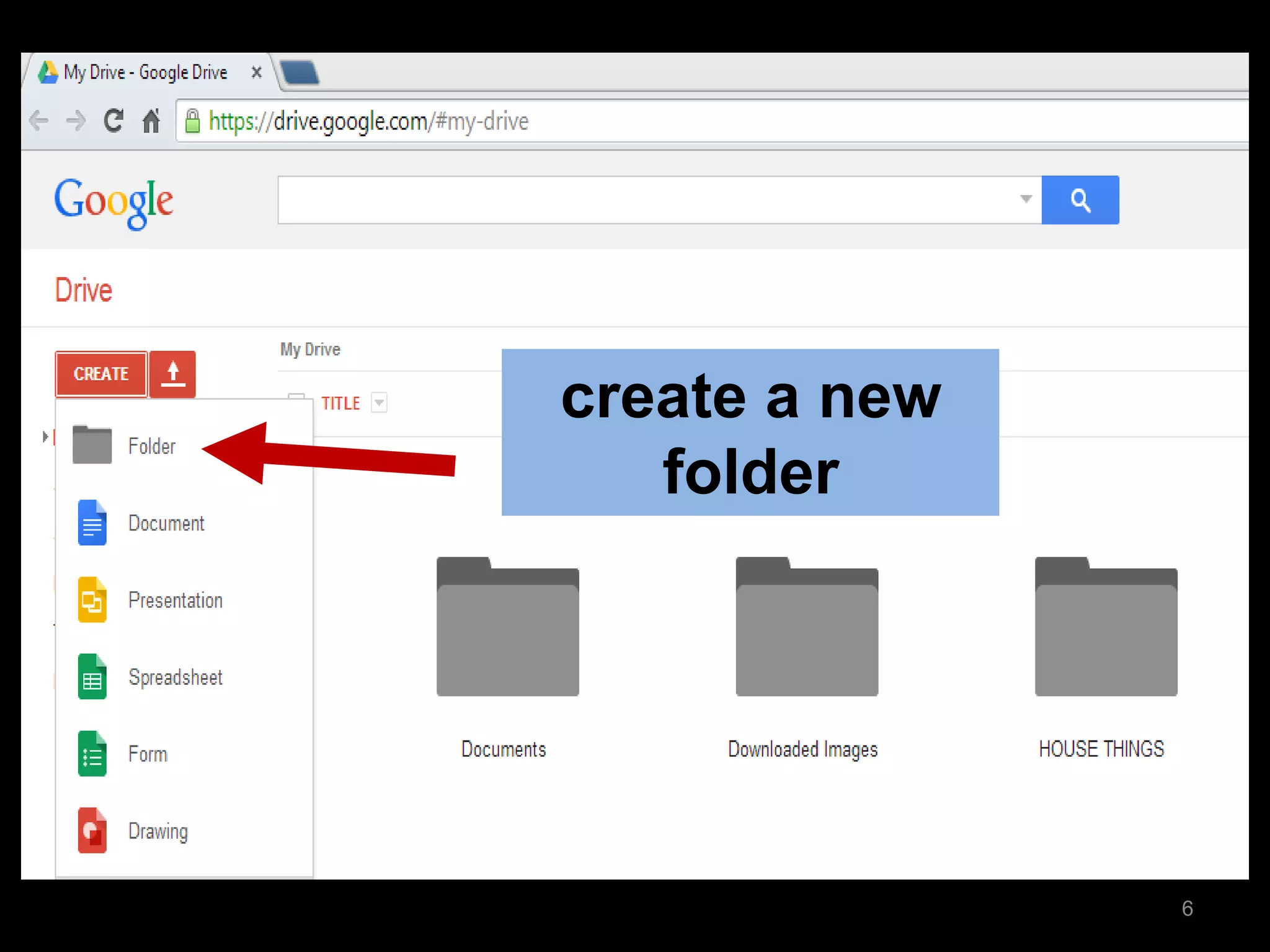Choose Presentation from the Create menu
Screen dimensions: 1270x952
click(184, 600)
